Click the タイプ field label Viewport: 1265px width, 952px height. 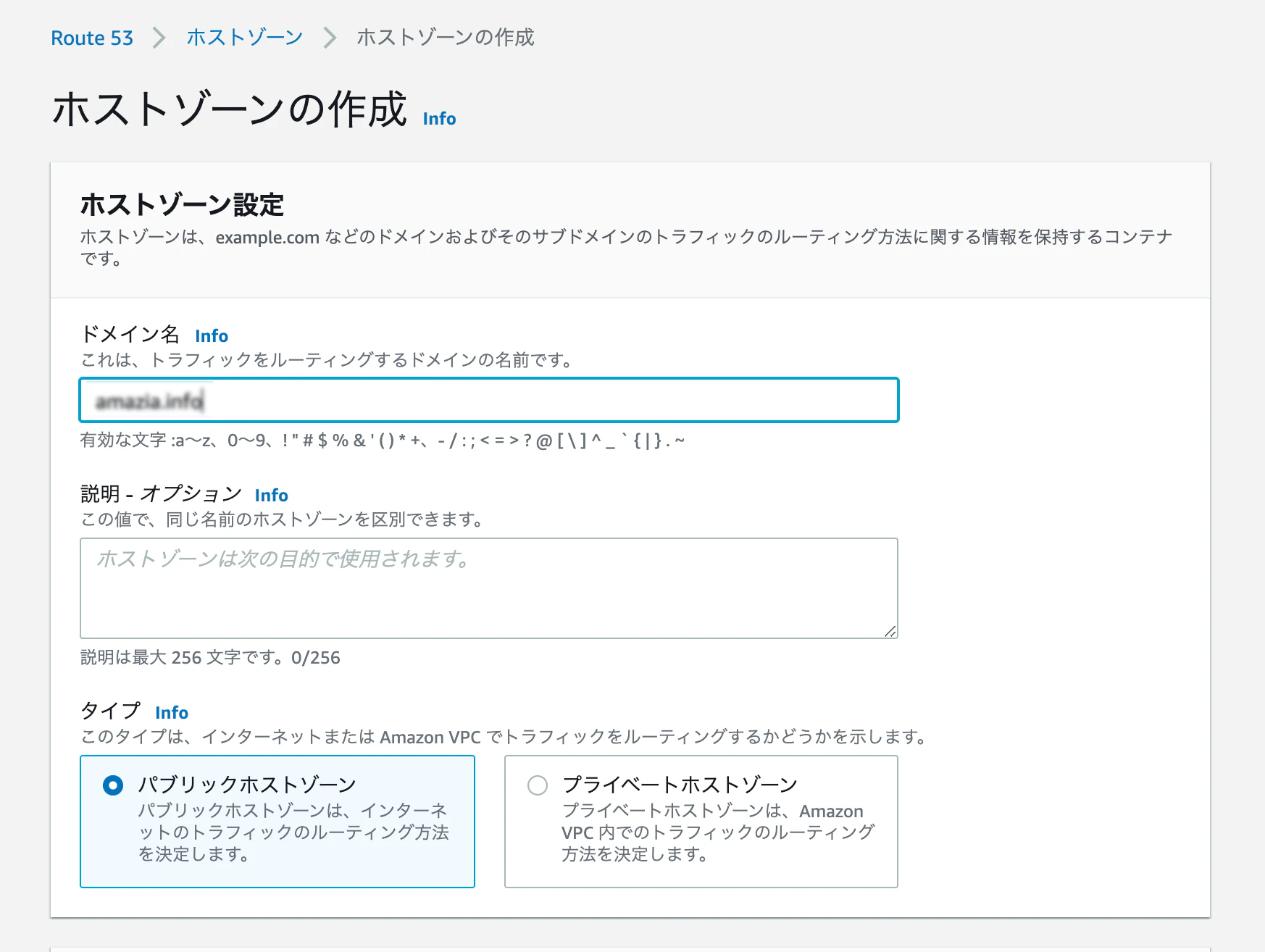click(110, 711)
